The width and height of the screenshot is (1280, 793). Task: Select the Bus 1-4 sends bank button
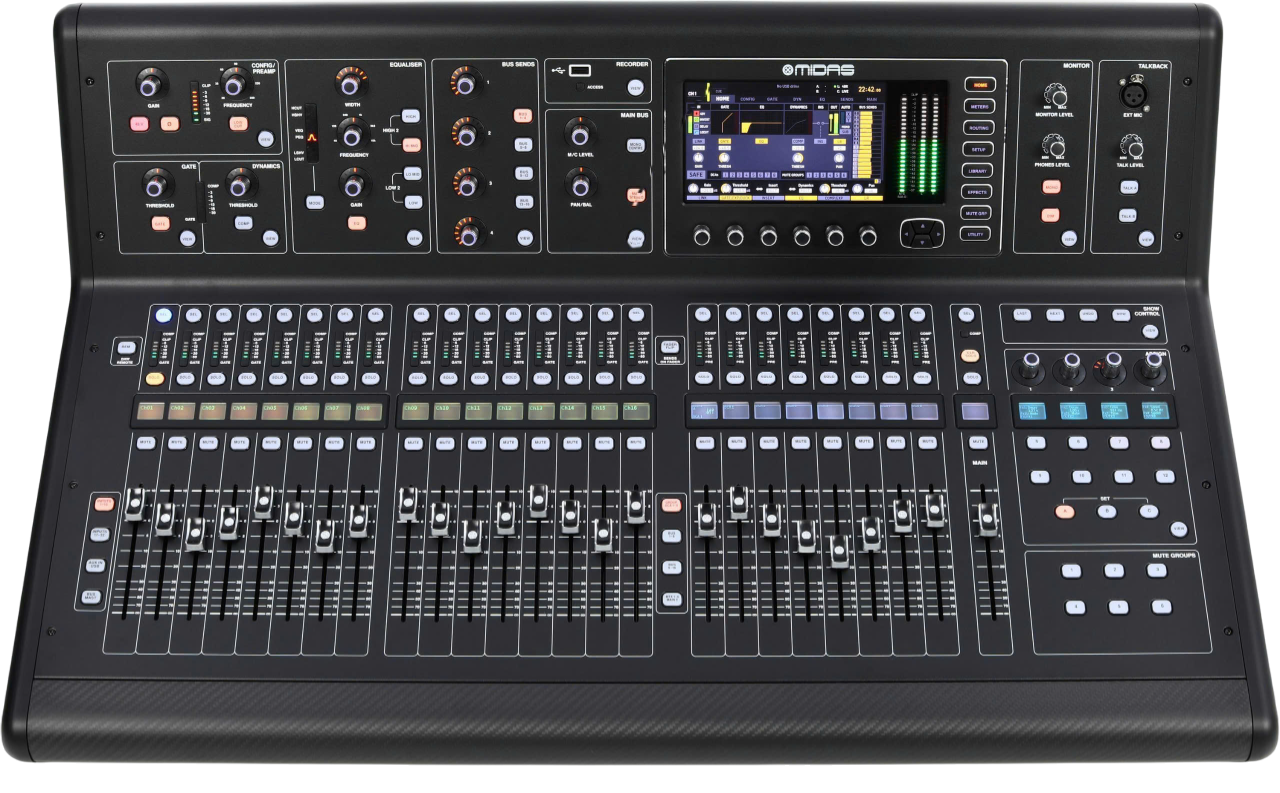[x=523, y=115]
